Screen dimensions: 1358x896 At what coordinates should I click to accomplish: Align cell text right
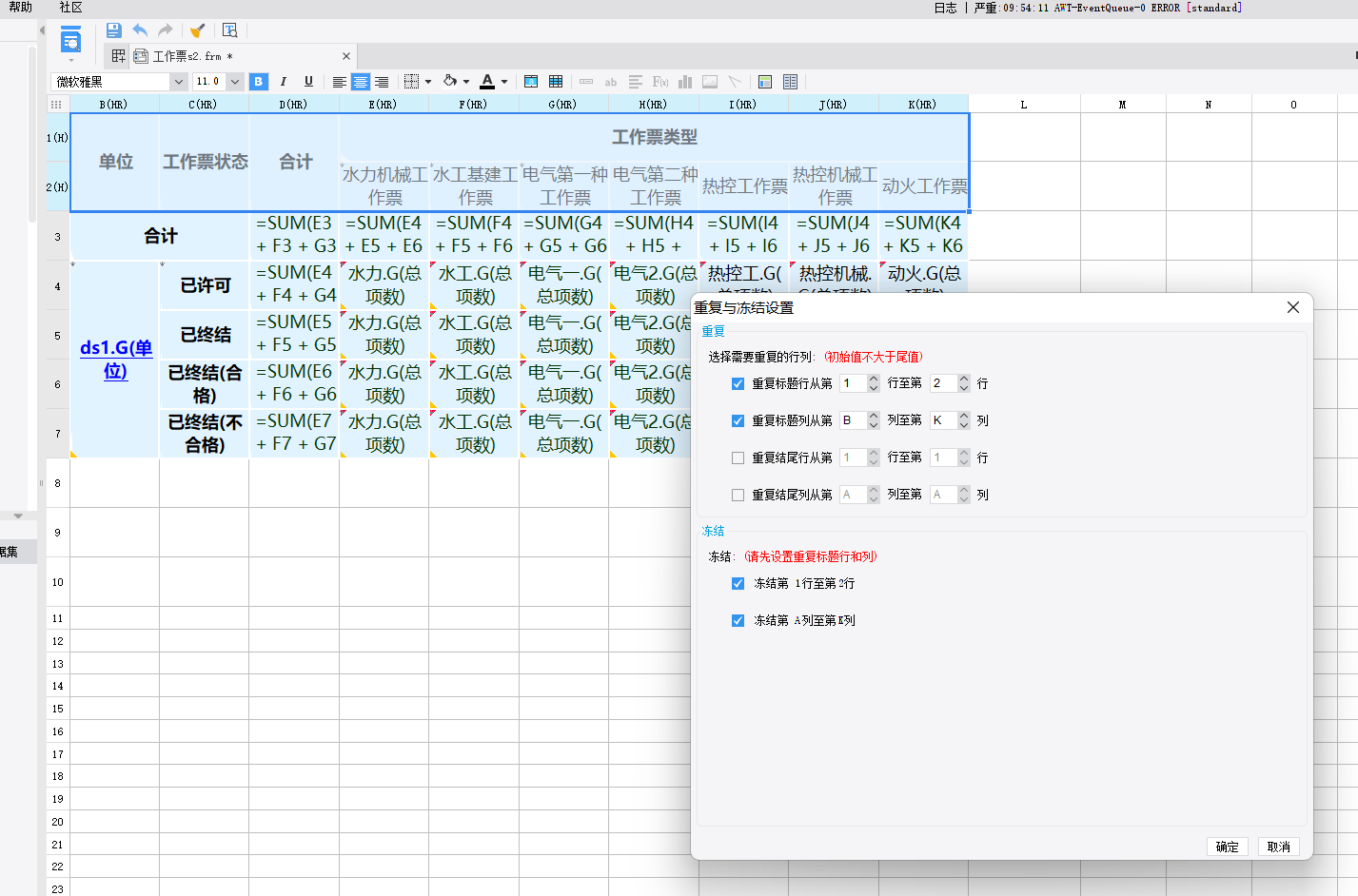382,82
